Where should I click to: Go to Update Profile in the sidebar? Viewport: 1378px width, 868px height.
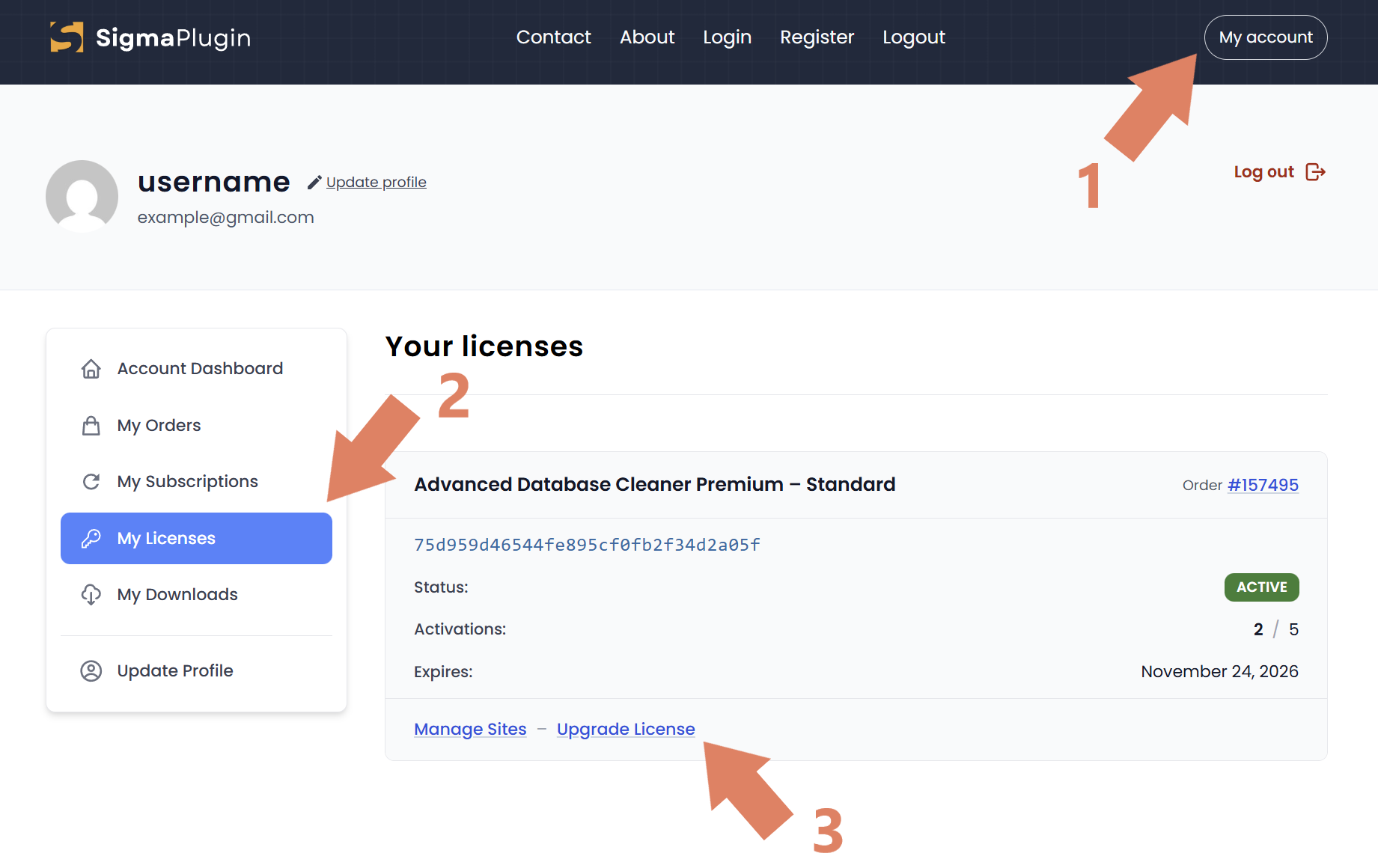click(x=196, y=671)
